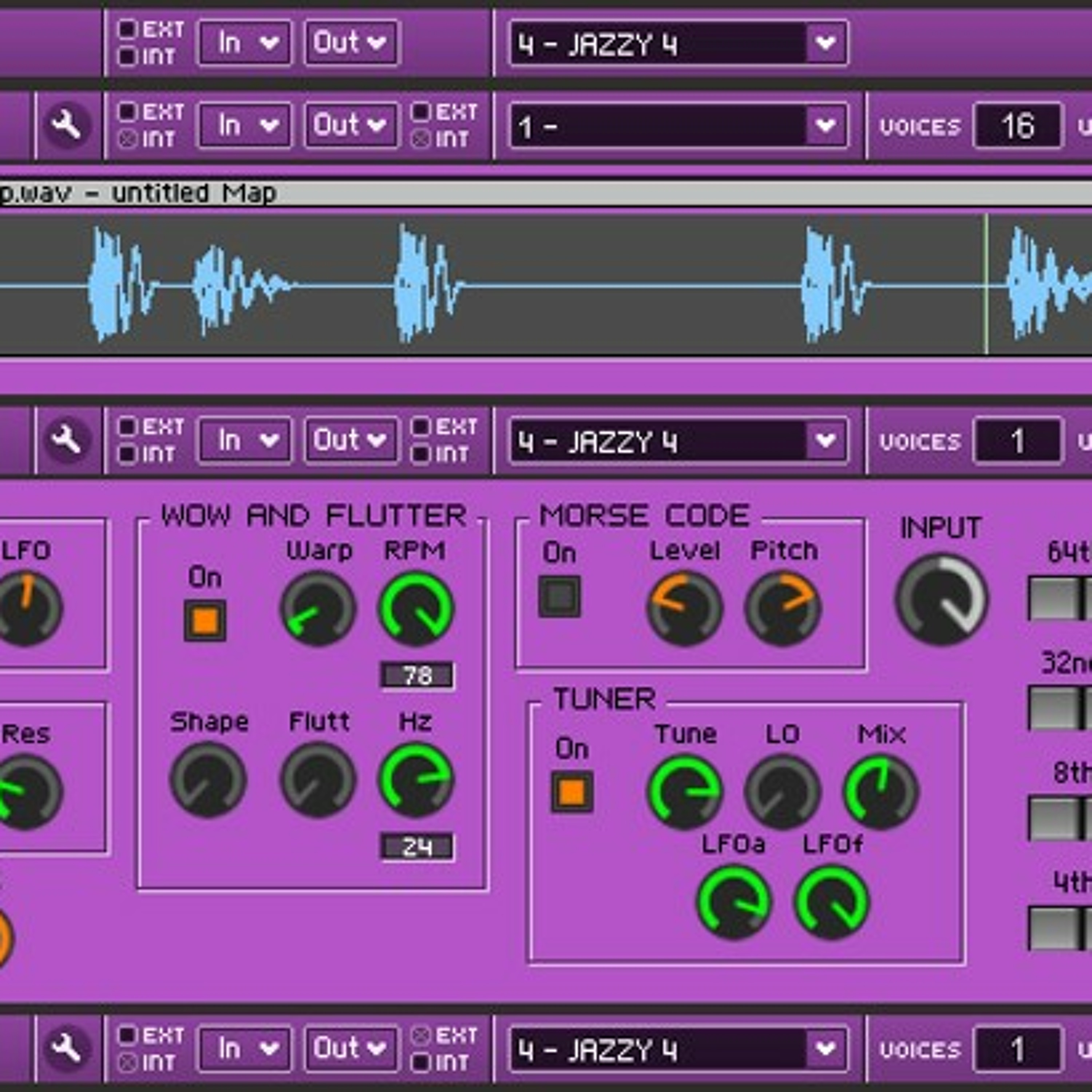Viewport: 1092px width, 1092px height.
Task: Open the '1 -' preset dropdown
Action: (826, 125)
